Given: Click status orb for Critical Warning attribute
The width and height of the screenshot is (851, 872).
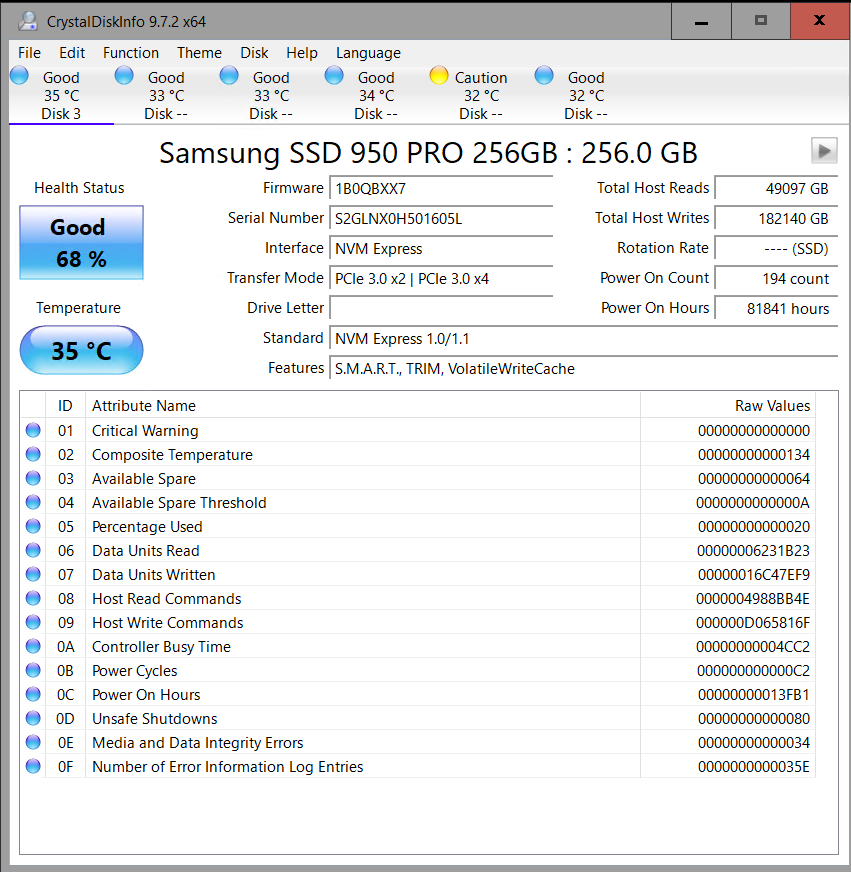Looking at the screenshot, I should pyautogui.click(x=33, y=431).
